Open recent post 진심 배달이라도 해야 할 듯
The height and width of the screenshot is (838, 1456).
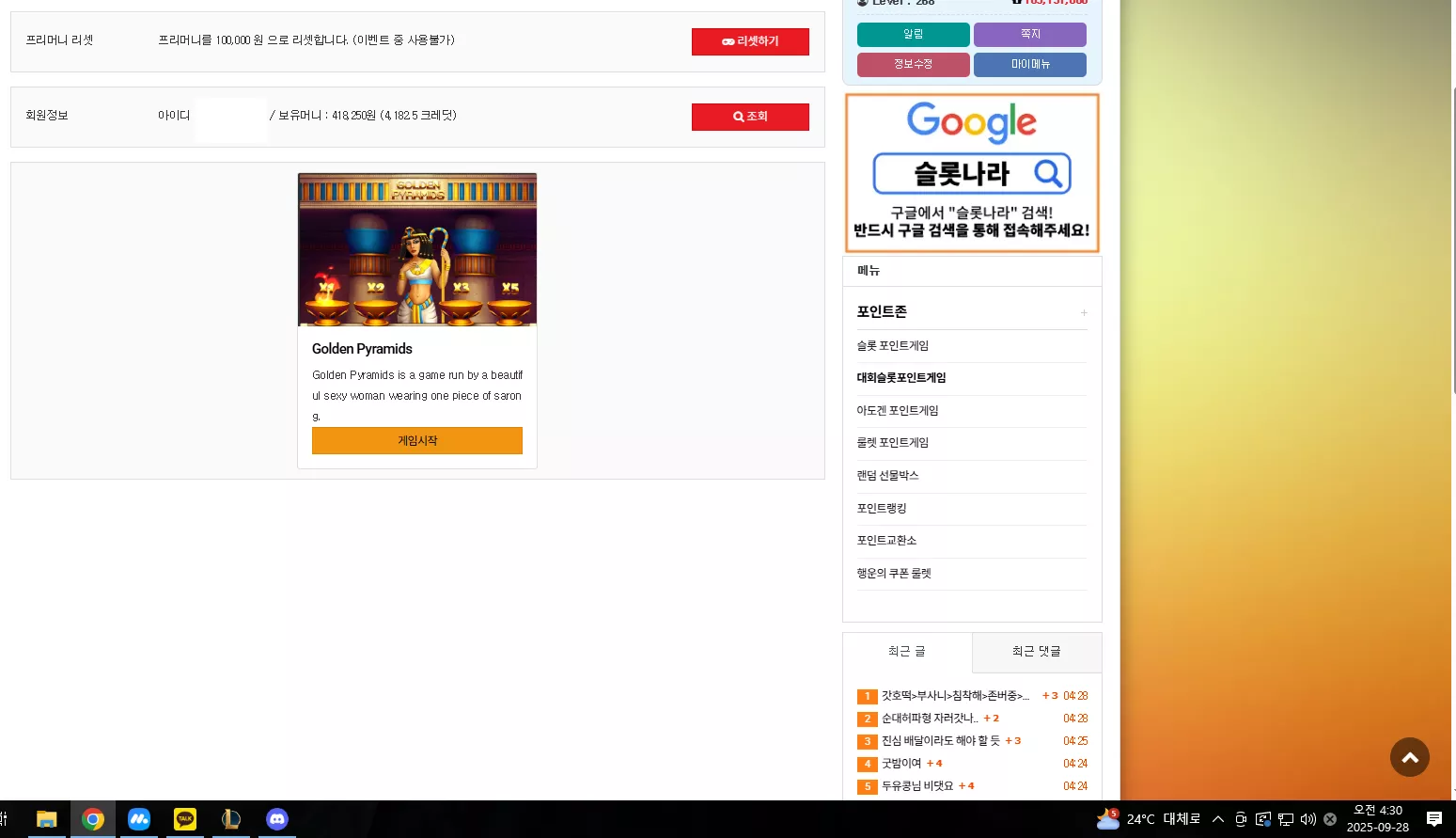coord(941,741)
